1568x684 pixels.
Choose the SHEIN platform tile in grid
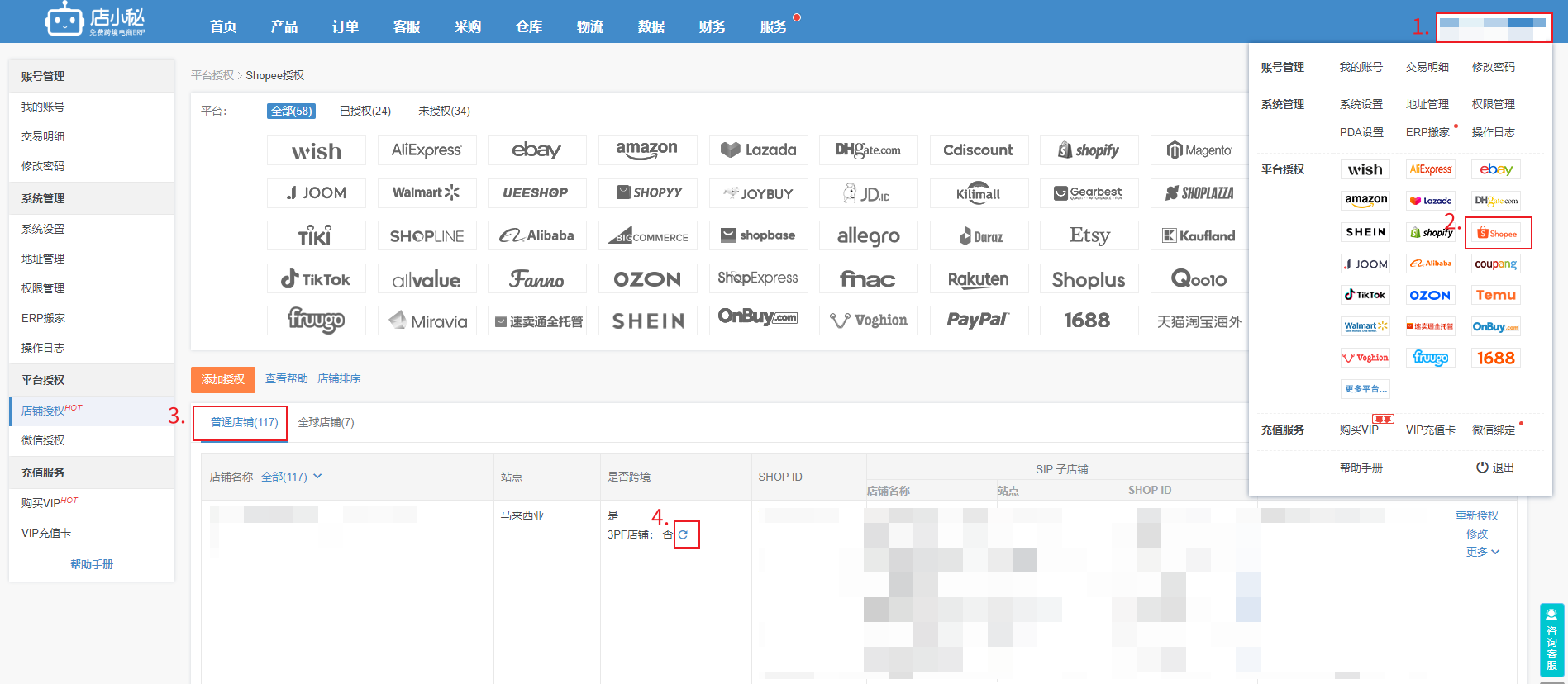click(647, 321)
